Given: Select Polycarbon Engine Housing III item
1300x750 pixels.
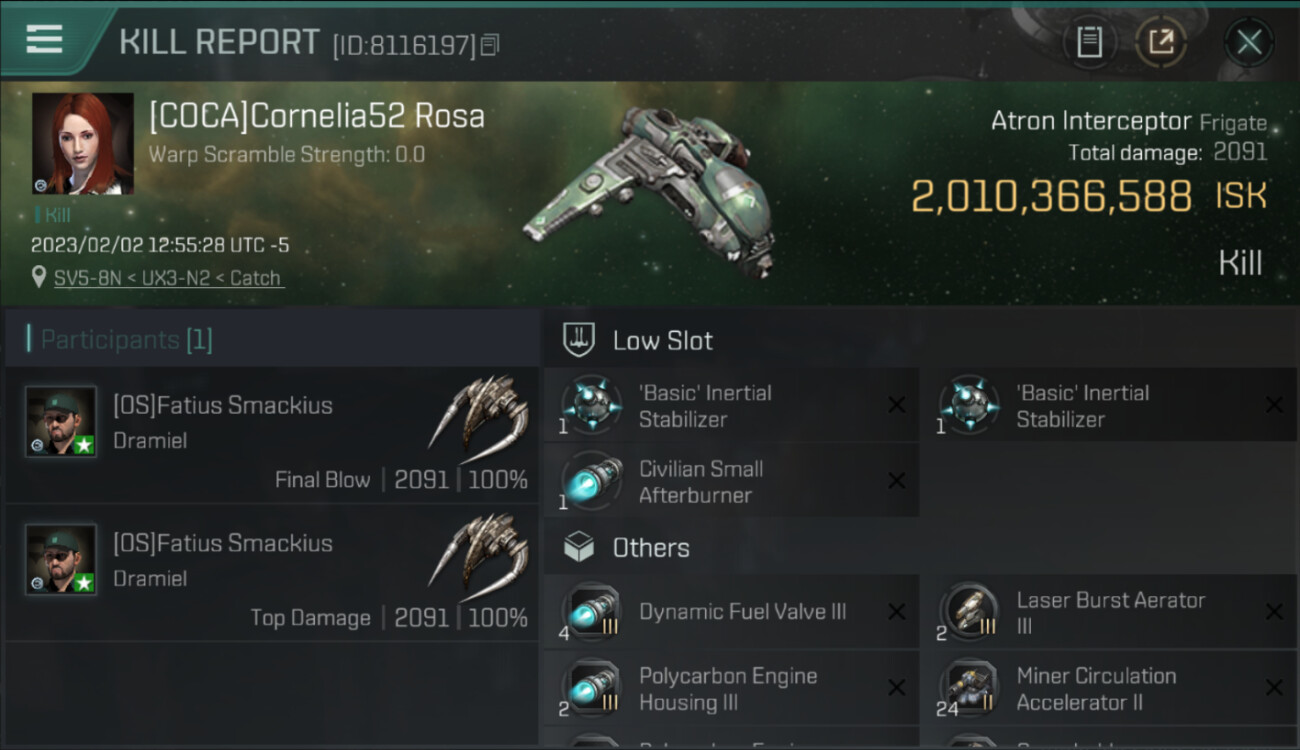Looking at the screenshot, I should point(730,688).
